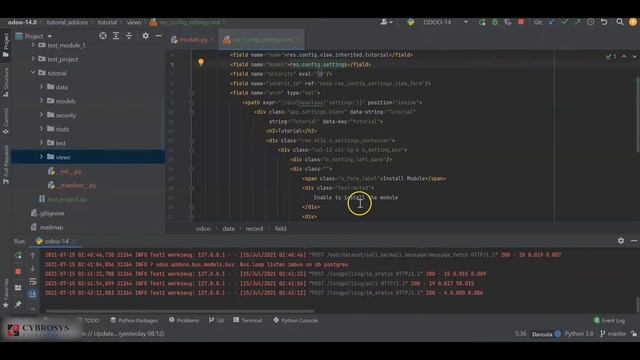Open the user account dropdown in the toolbar
640x360 pixels.
click(x=386, y=22)
